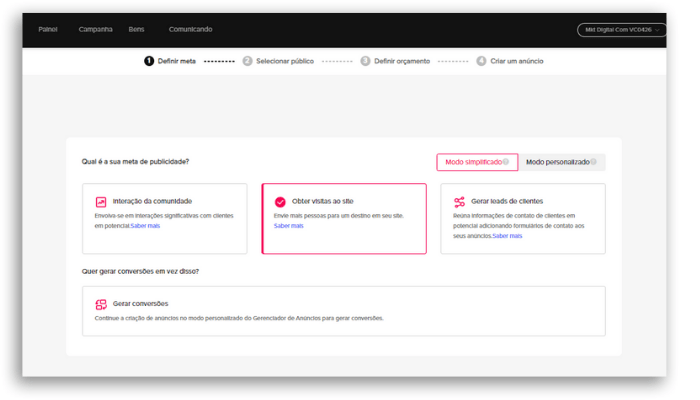The height and width of the screenshot is (400, 700).
Task: Open Saber mais under Obter visitas ao site
Action: pyautogui.click(x=288, y=225)
